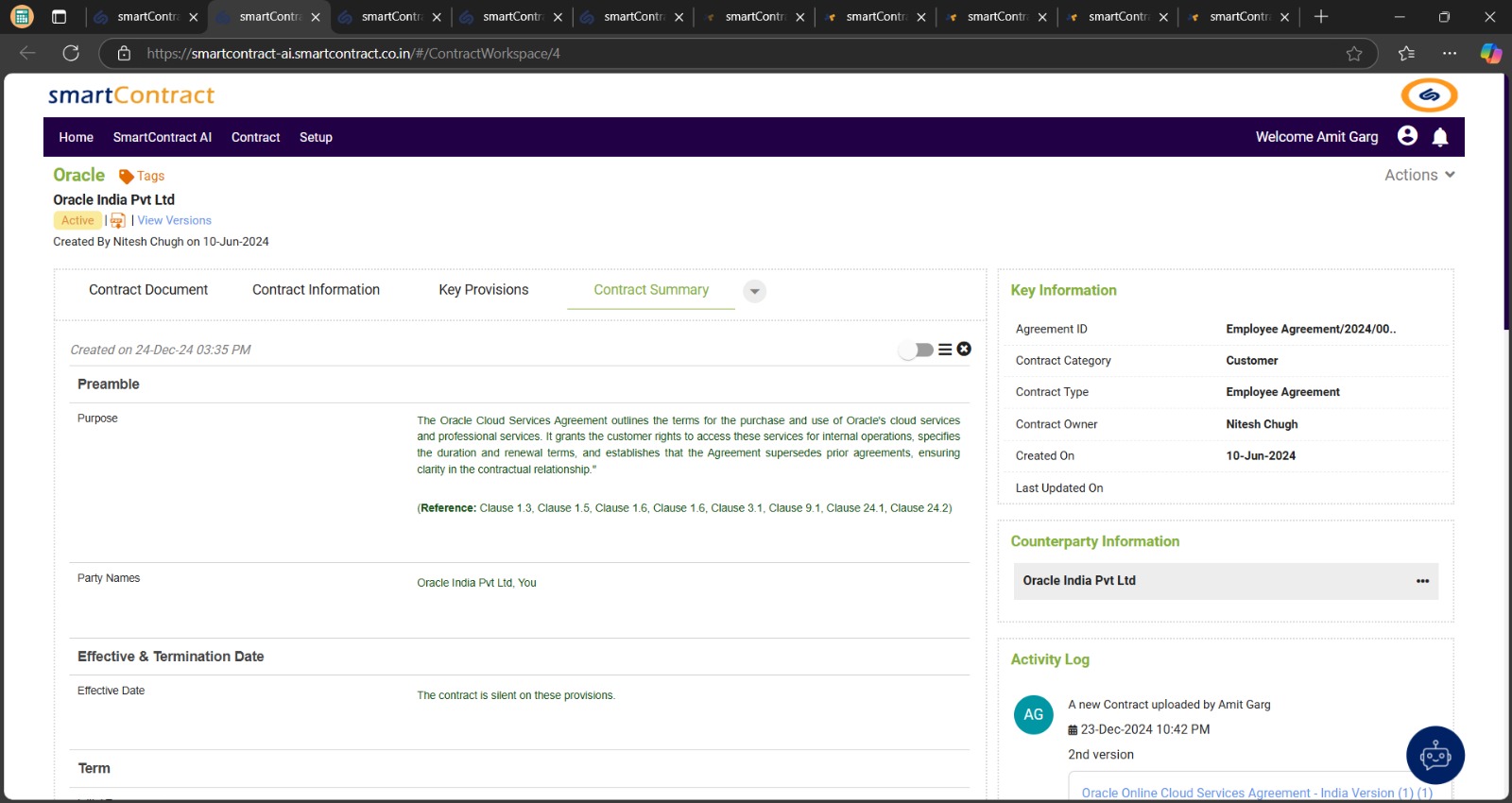Launch the Copilot sidebar icon
The height and width of the screenshot is (803, 1512).
coord(1491,53)
